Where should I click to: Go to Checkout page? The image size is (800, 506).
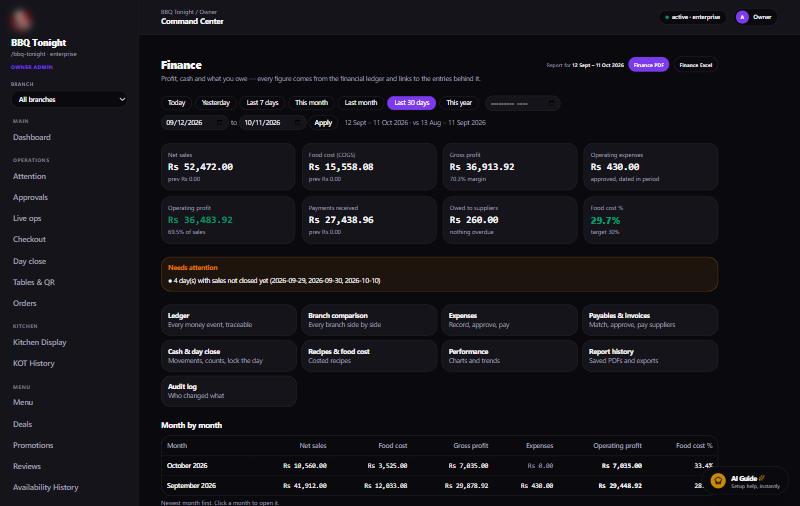(x=30, y=239)
